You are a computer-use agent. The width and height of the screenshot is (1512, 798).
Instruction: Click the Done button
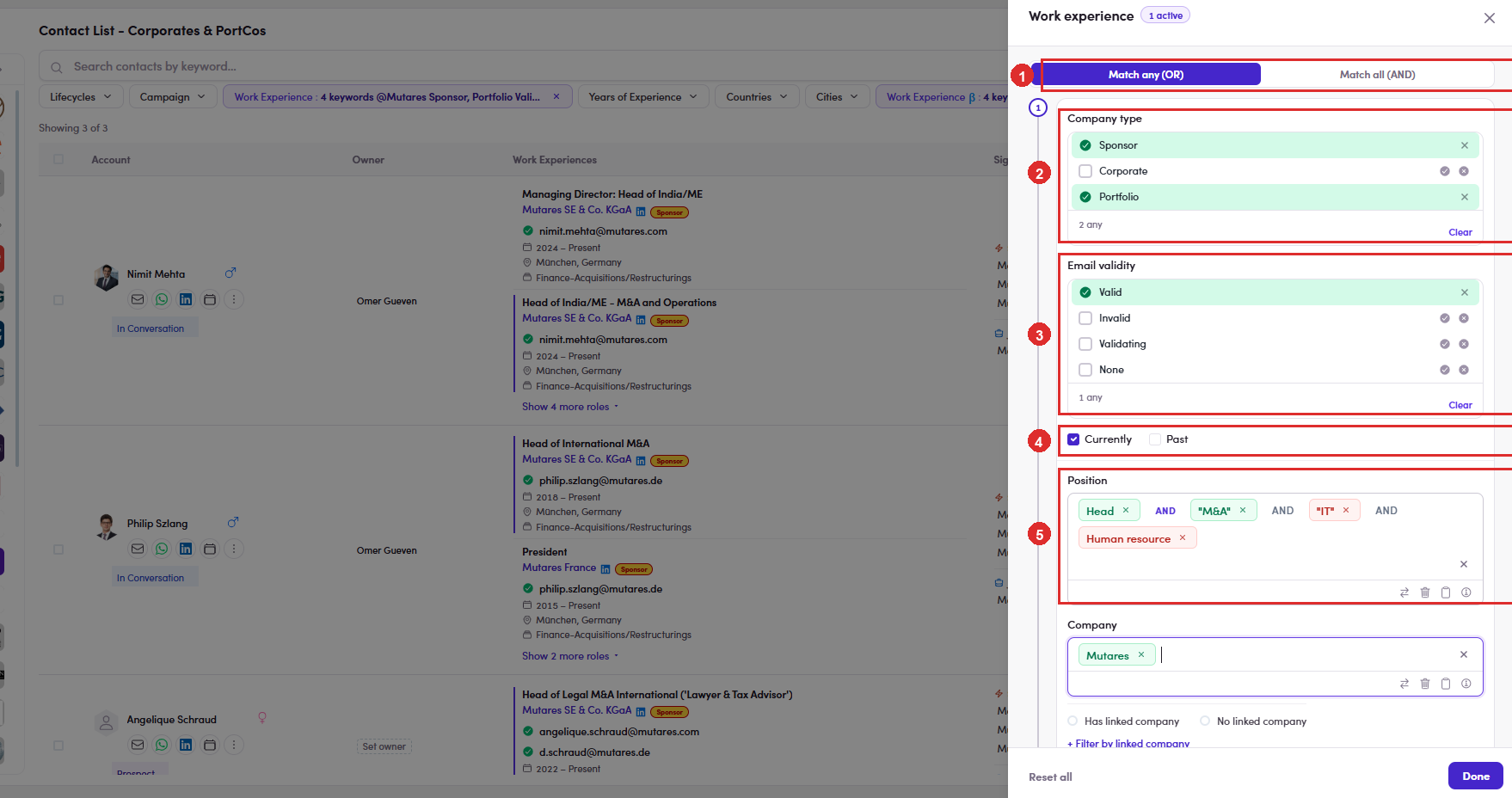pyautogui.click(x=1475, y=776)
